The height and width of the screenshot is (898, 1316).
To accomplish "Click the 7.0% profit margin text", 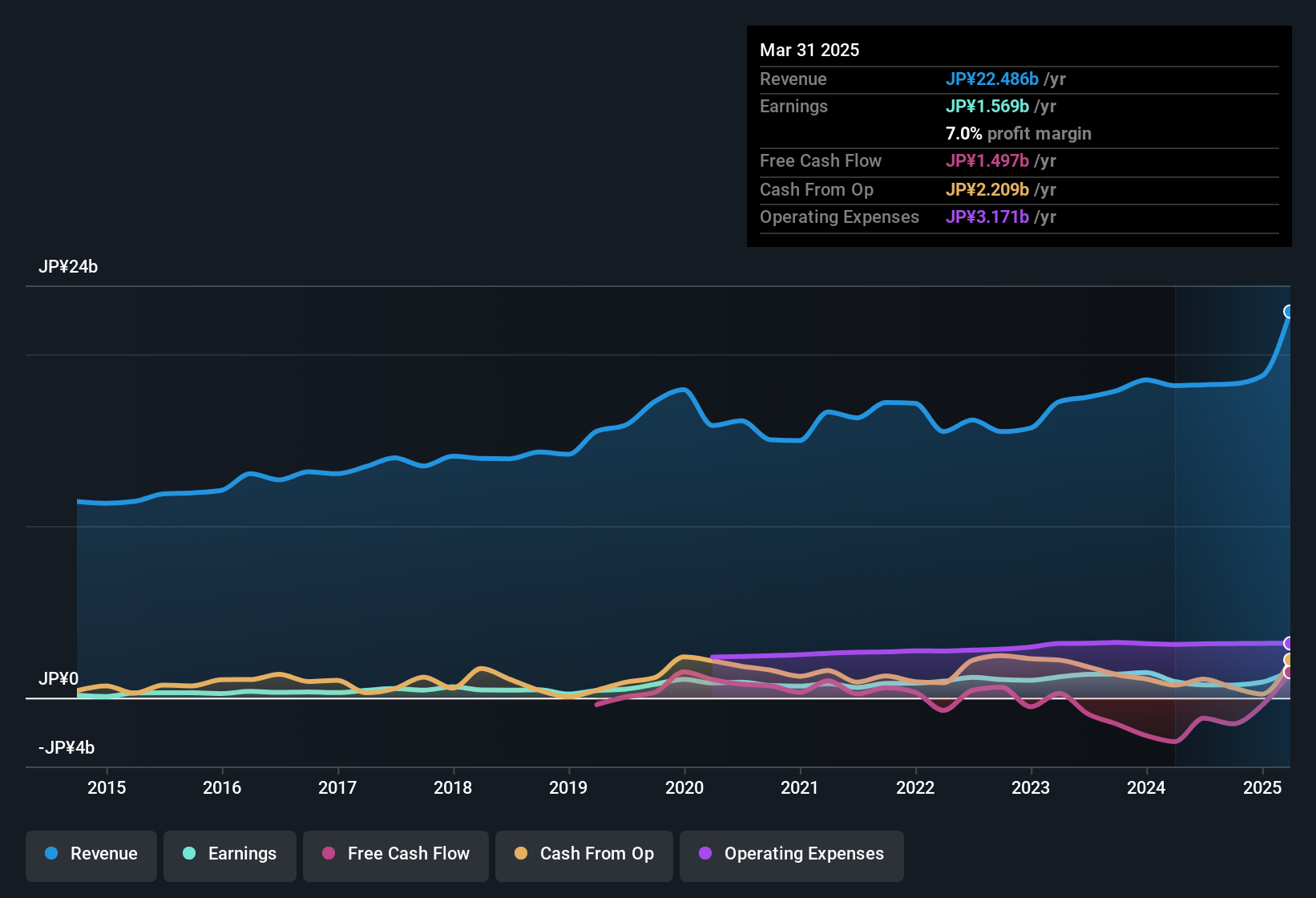I will coord(1019,134).
